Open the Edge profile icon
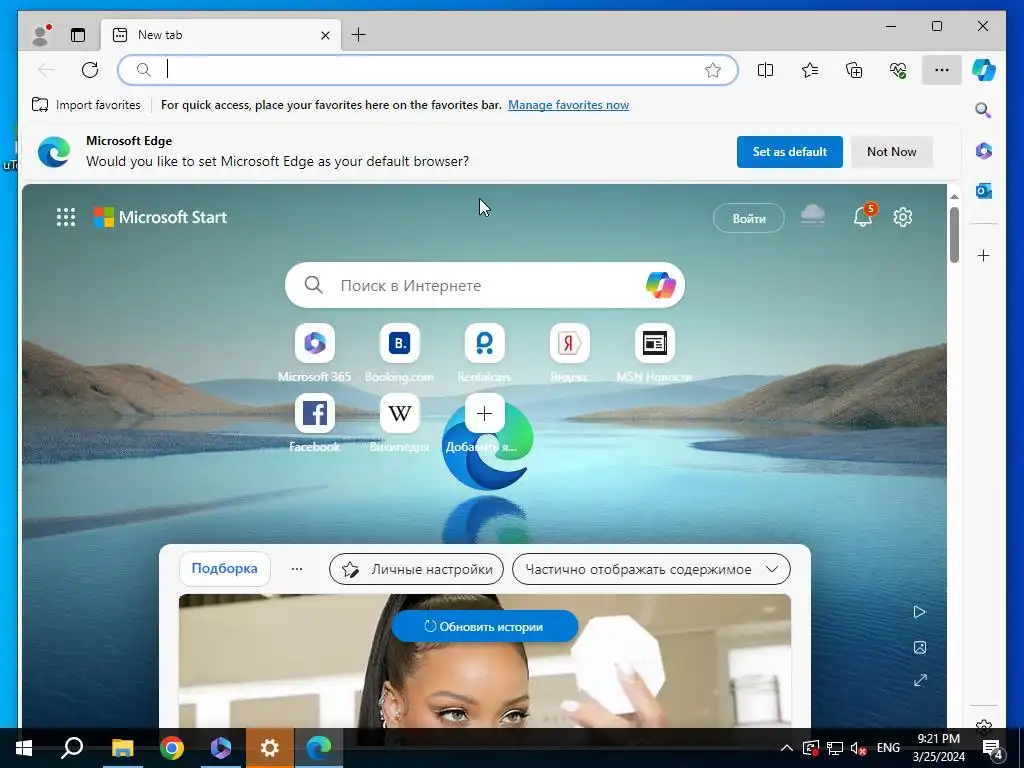Viewport: 1024px width, 768px height. (41, 35)
